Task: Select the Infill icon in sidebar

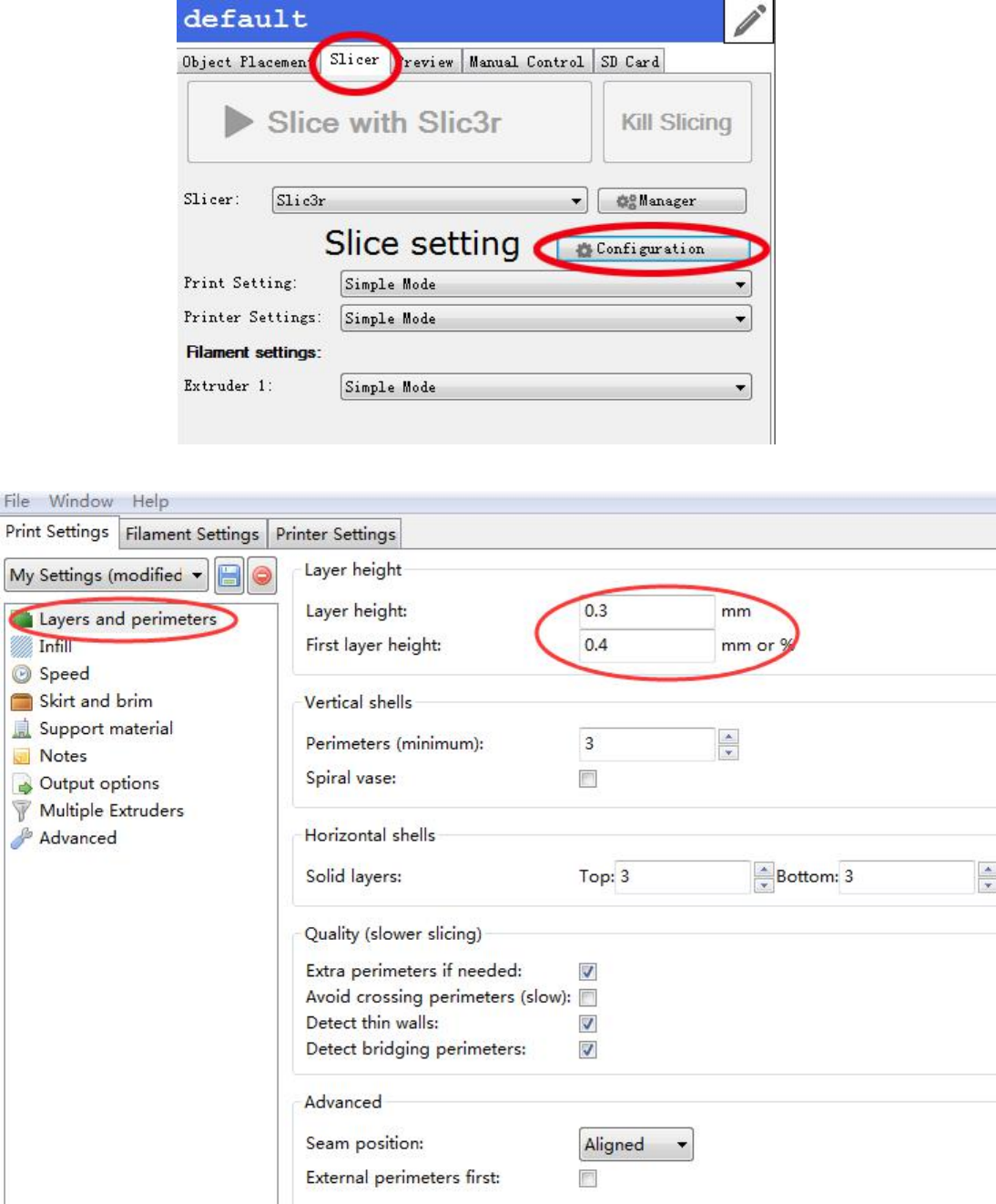Action: click(x=22, y=647)
